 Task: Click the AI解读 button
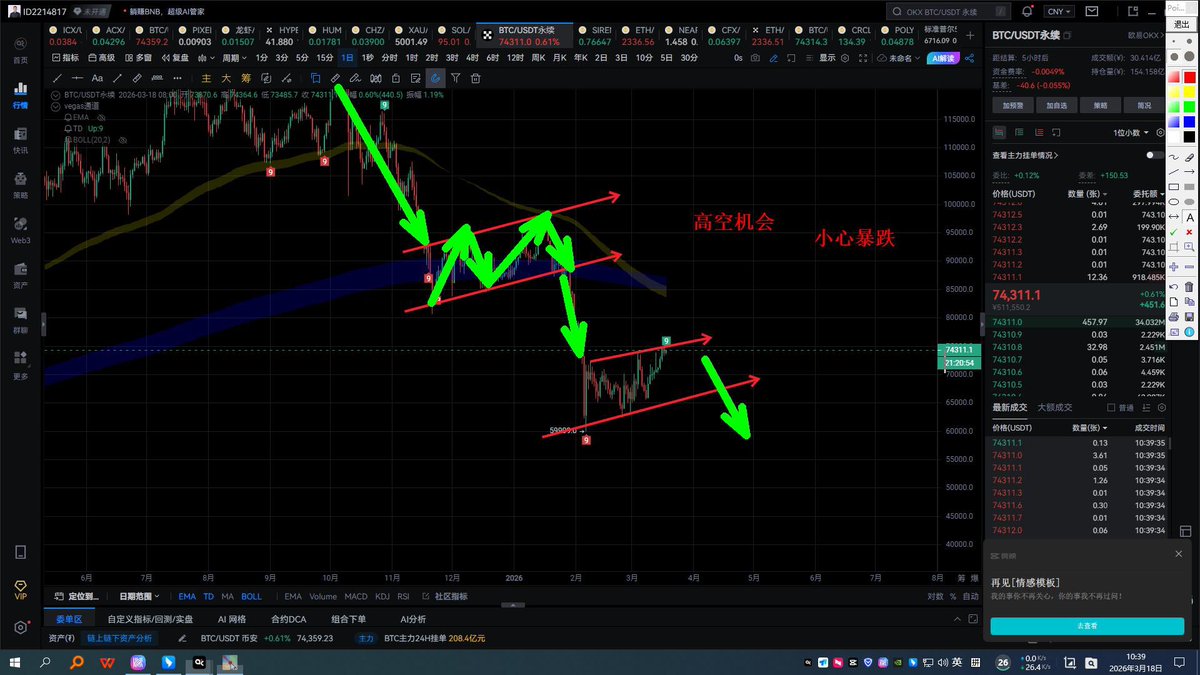tap(944, 58)
